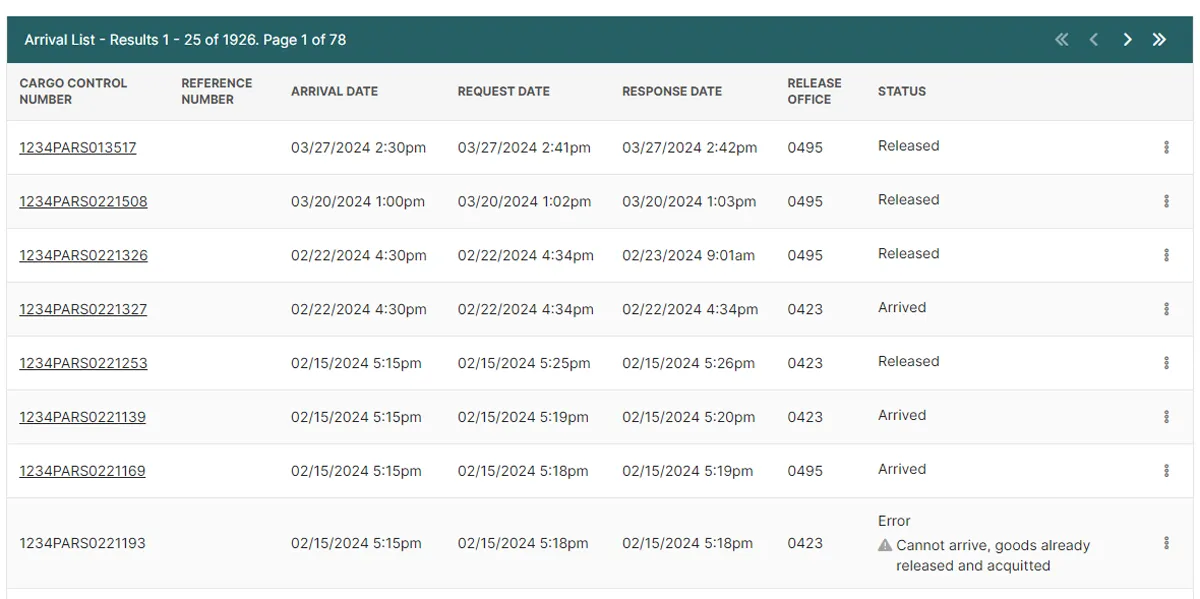Image resolution: width=1200 pixels, height=599 pixels.
Task: Go to the first page of results
Action: 1062,40
